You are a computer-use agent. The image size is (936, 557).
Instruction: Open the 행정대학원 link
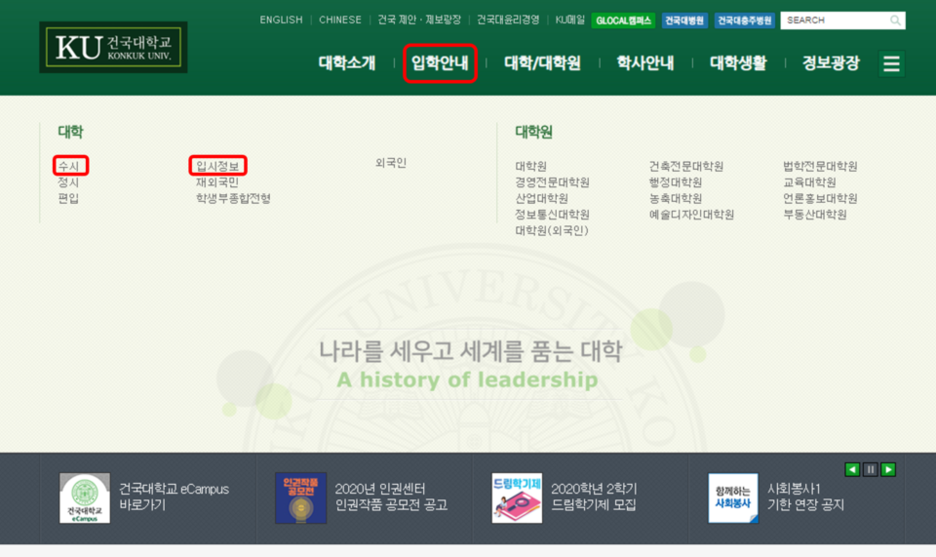coord(675,182)
